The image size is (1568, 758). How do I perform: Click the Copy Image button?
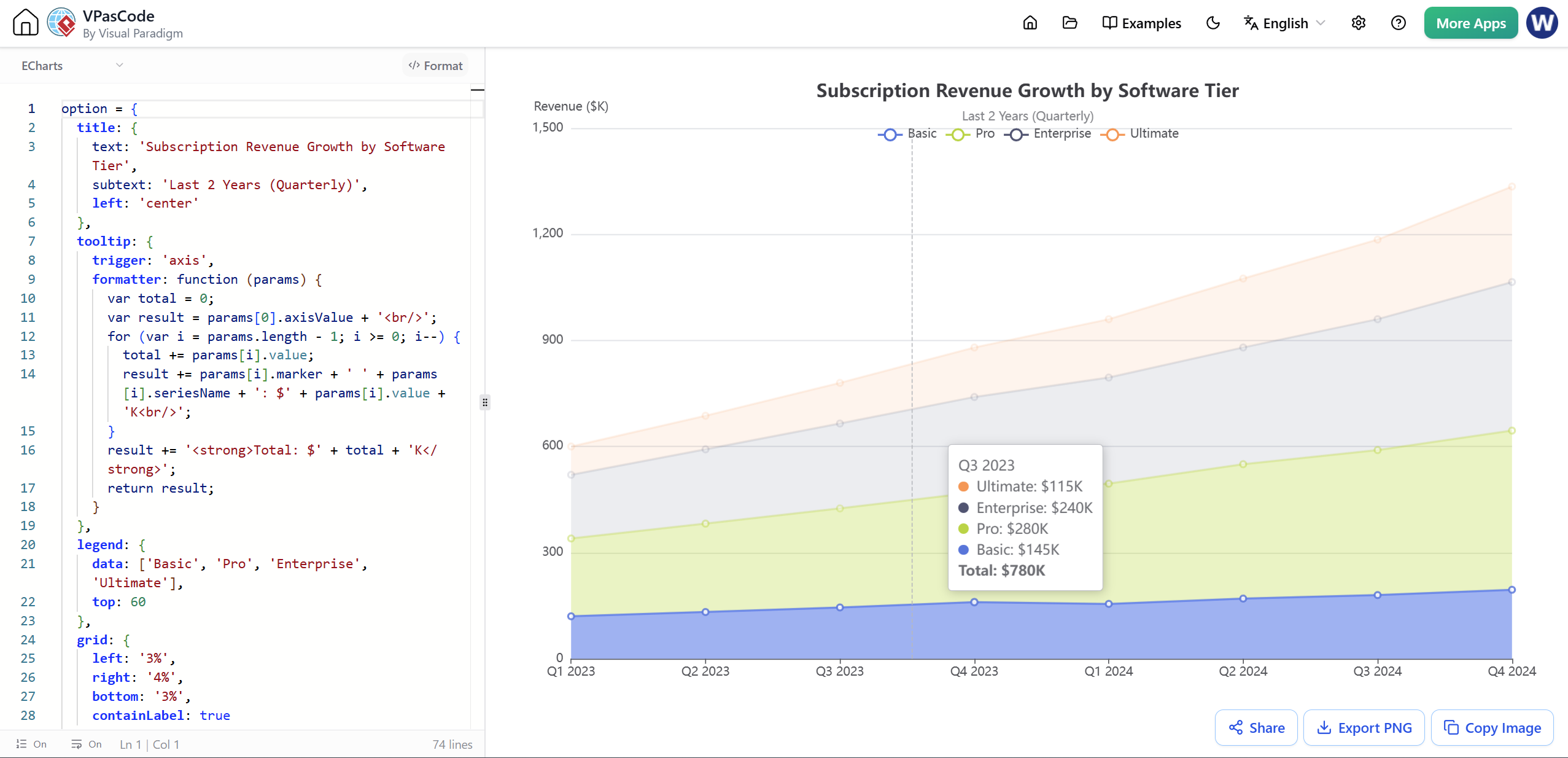pyautogui.click(x=1492, y=728)
